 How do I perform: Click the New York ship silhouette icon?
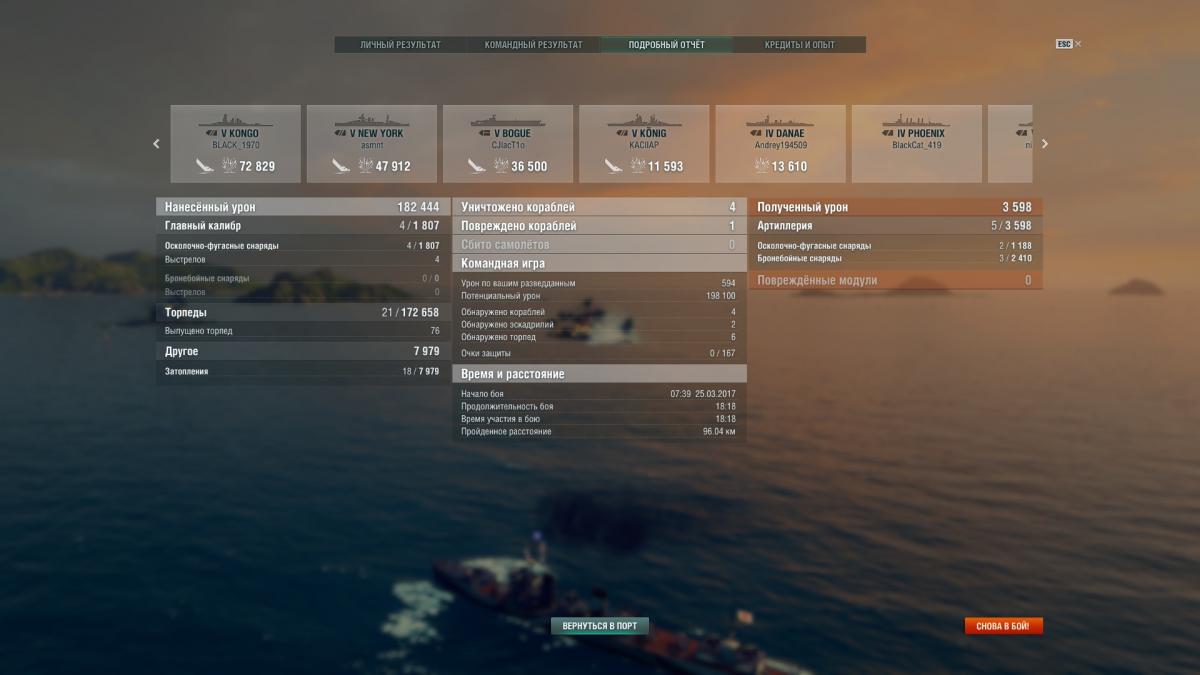pos(371,120)
